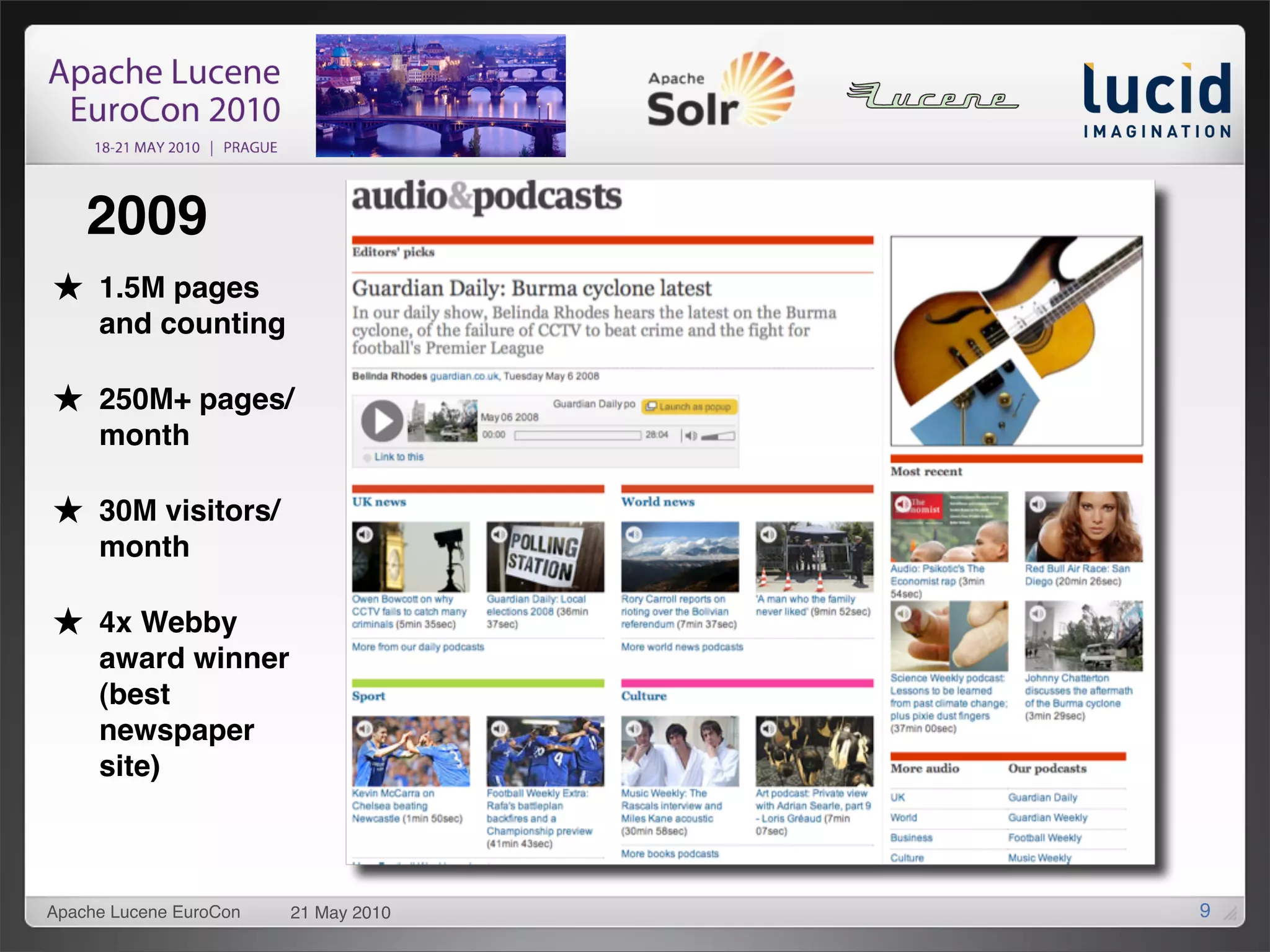Click audio icon on CCTV camera thumbnail
This screenshot has height=952, width=1270.
pyautogui.click(x=365, y=534)
